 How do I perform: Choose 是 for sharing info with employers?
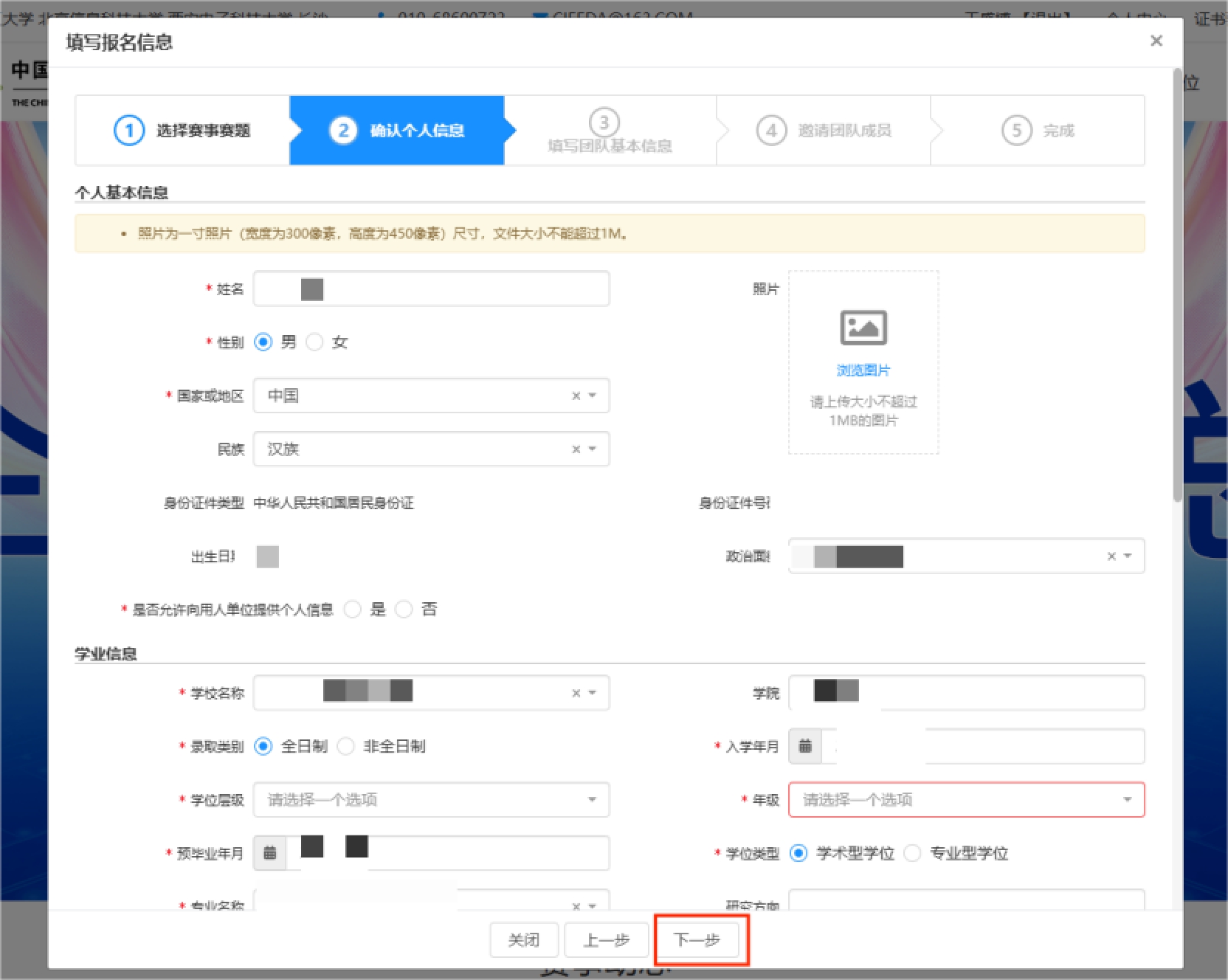[353, 610]
